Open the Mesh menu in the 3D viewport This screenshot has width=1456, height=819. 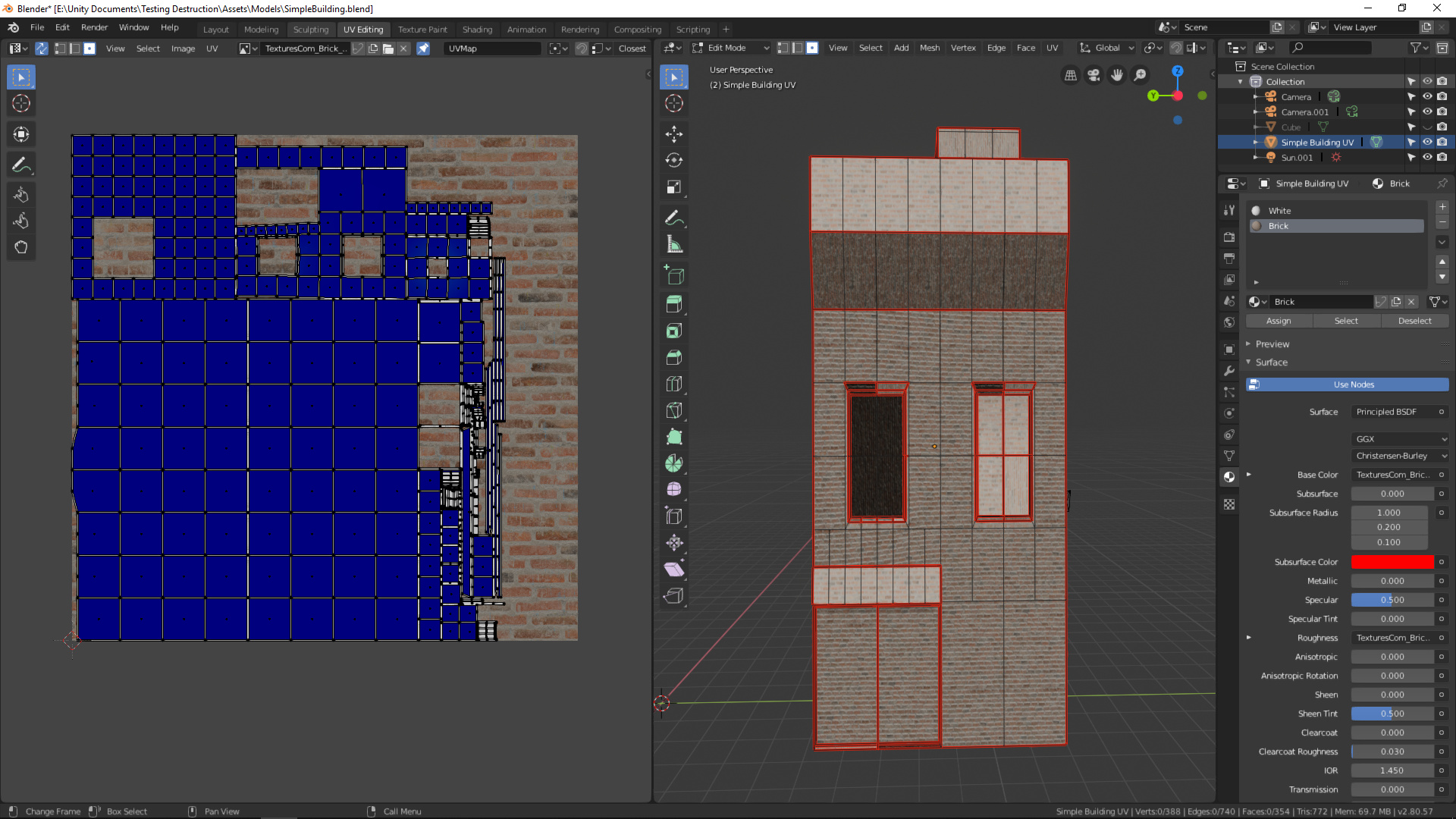coord(930,47)
